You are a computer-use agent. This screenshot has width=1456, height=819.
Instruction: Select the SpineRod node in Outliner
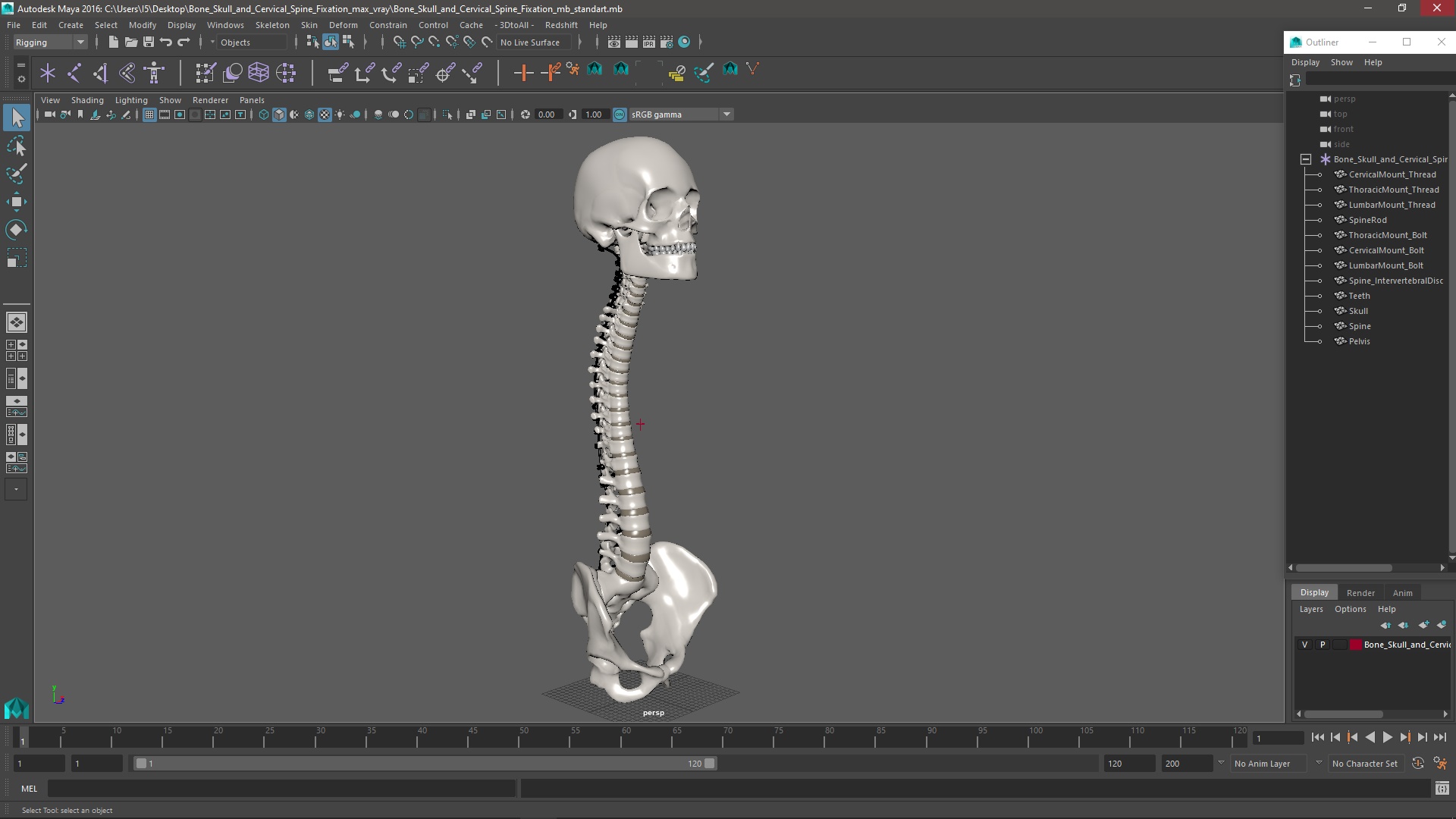[1367, 220]
